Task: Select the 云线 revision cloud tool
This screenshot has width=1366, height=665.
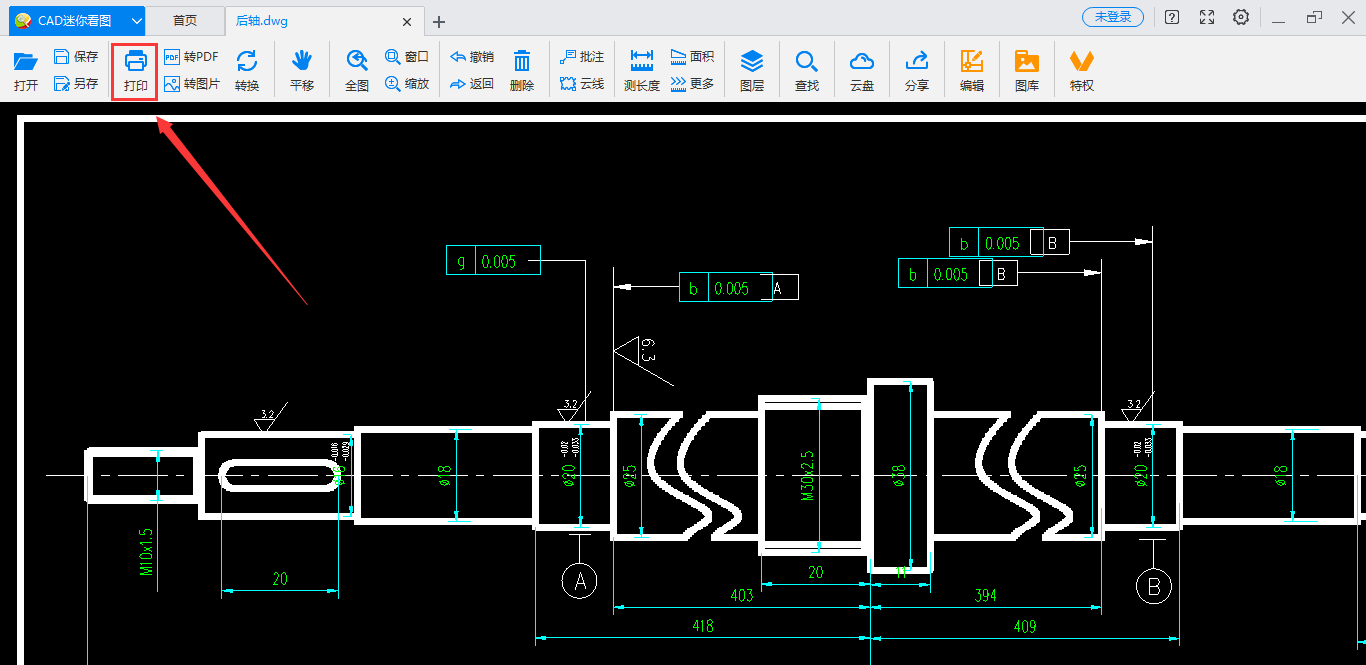Action: [x=582, y=84]
